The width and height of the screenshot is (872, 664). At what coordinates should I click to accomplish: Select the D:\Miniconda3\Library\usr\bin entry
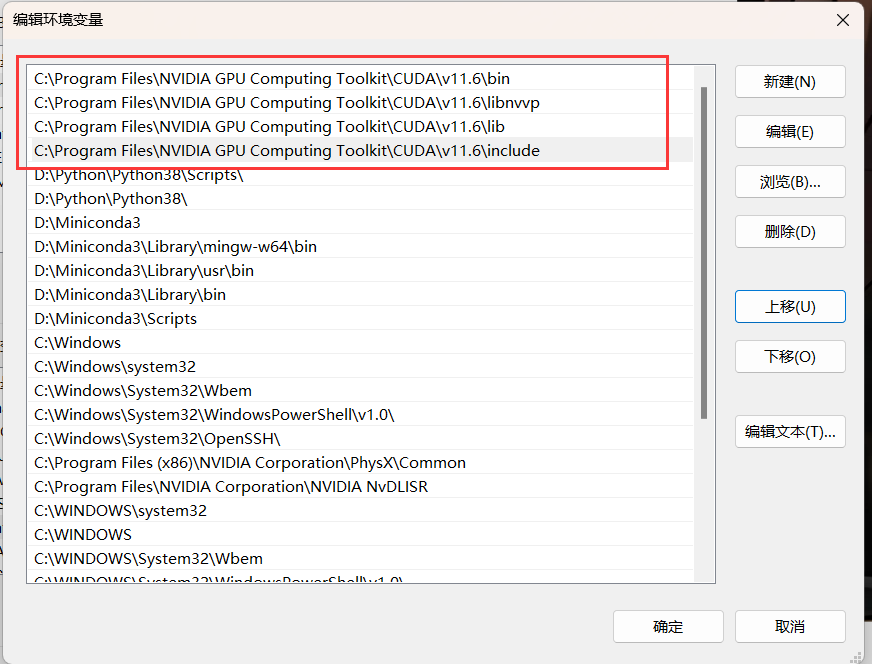click(362, 270)
